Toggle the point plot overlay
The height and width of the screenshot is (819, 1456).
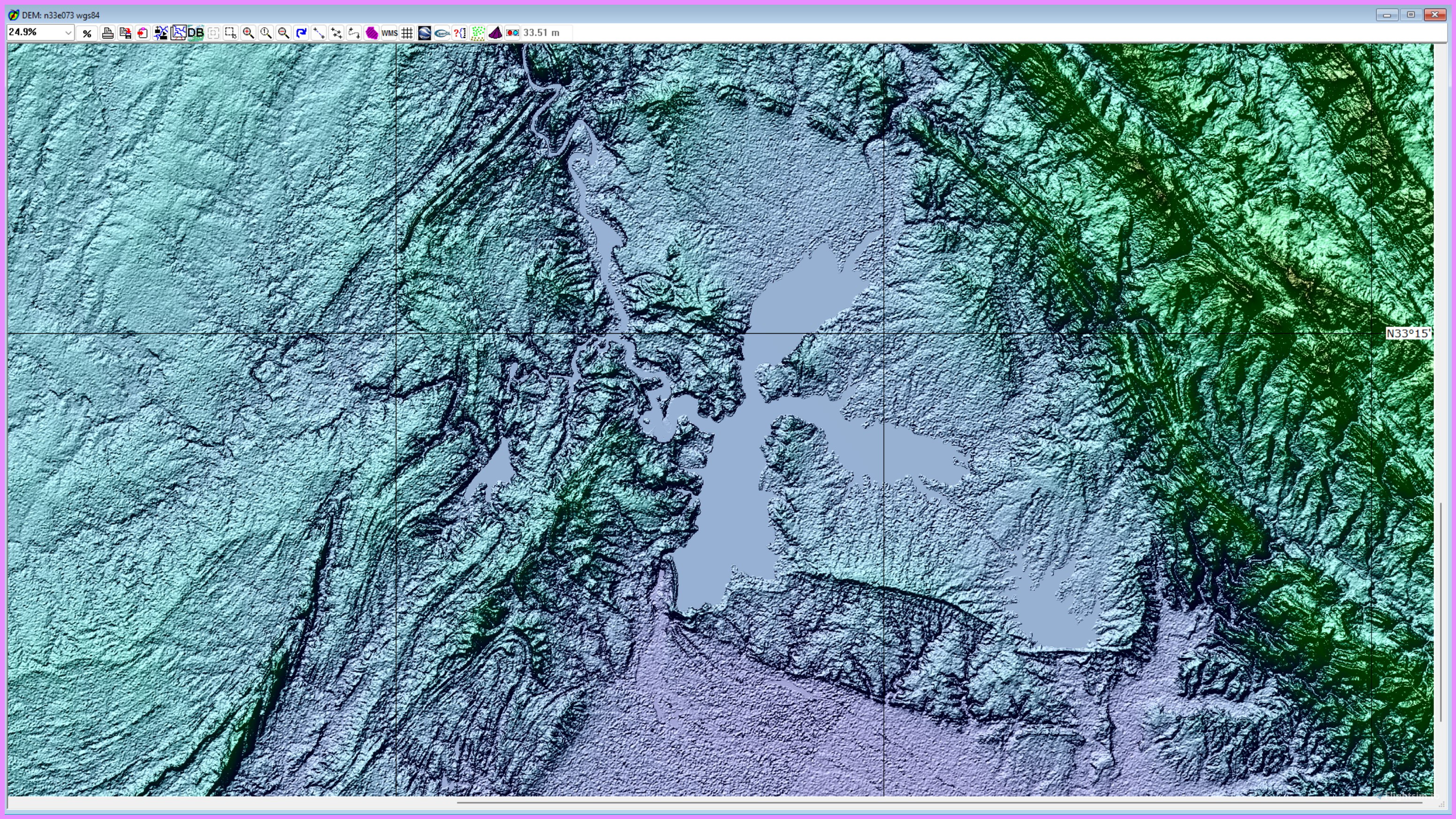click(x=477, y=33)
